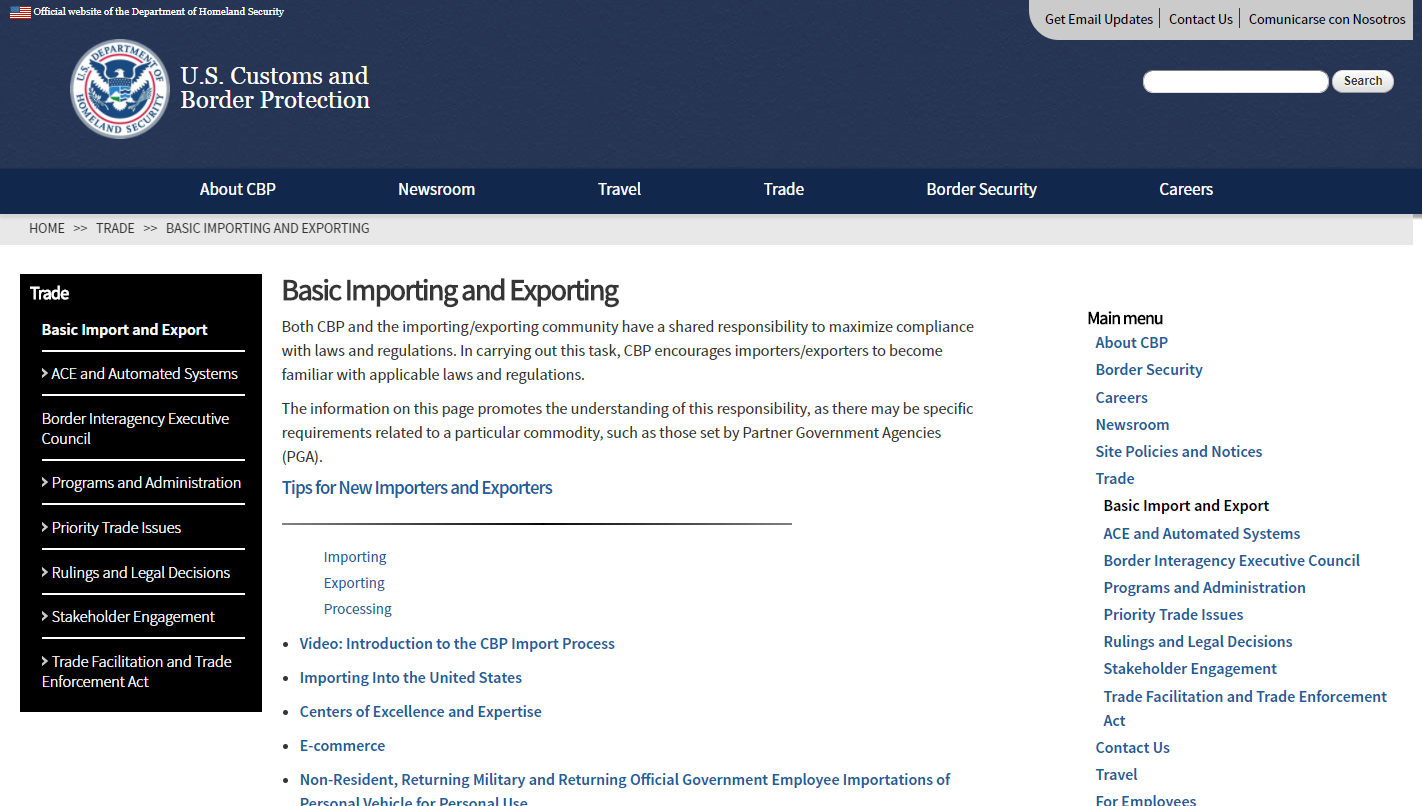Click the Basic Importing and Exporting page heading
The height and width of the screenshot is (806, 1422).
450,291
